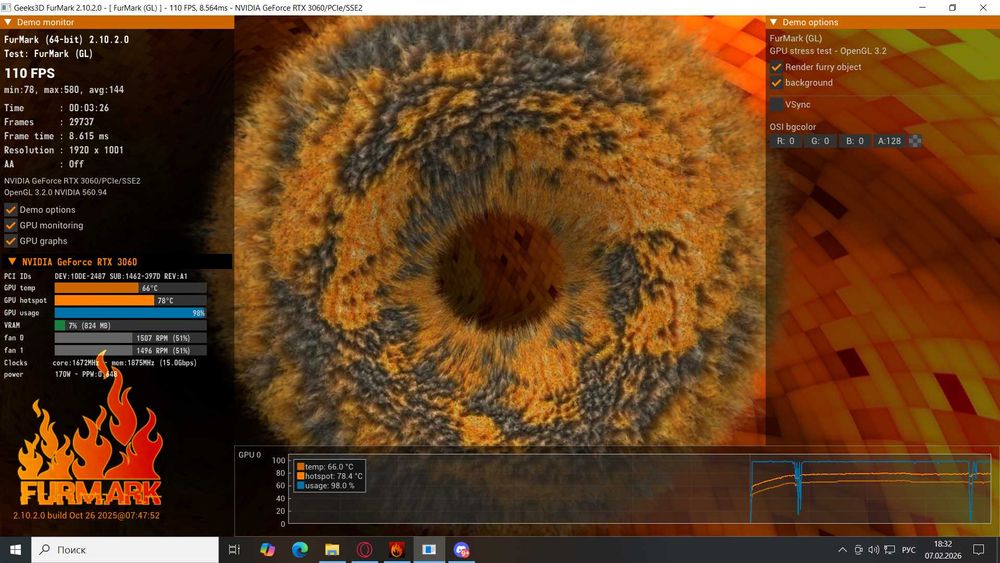Viewport: 1000px width, 563px height.
Task: Open File Explorer from the taskbar
Action: [x=332, y=550]
